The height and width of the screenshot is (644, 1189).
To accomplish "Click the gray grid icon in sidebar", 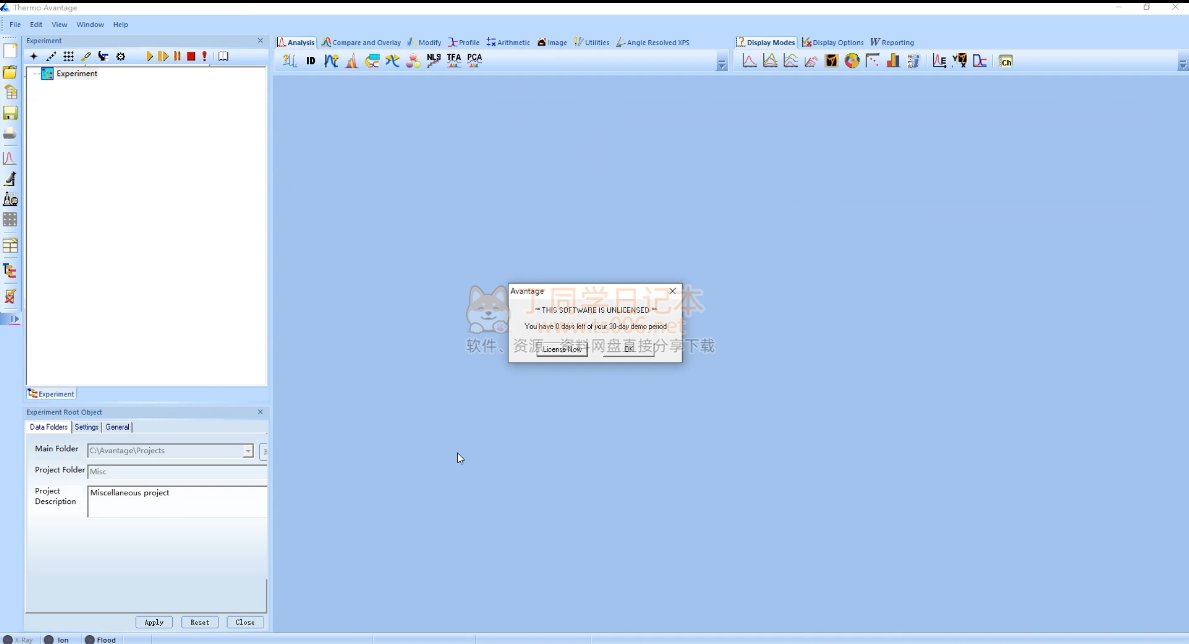I will click(x=10, y=219).
